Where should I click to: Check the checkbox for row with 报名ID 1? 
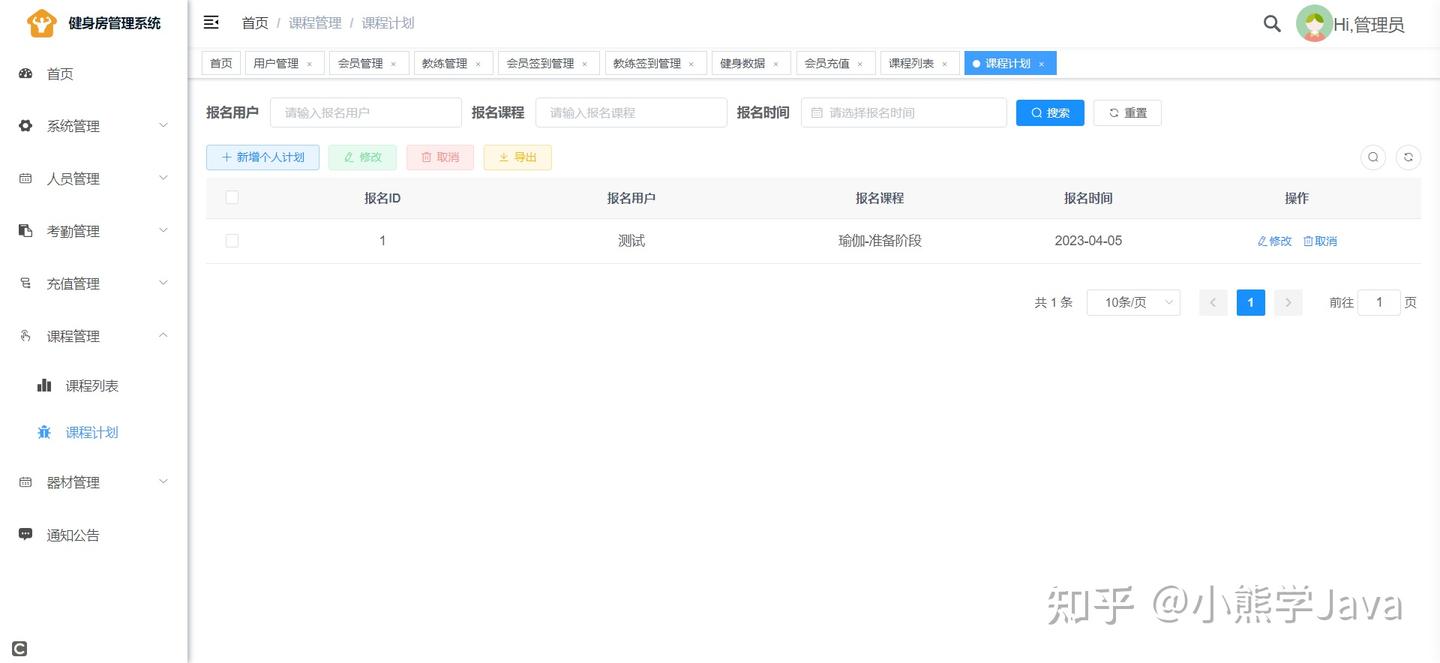231,240
